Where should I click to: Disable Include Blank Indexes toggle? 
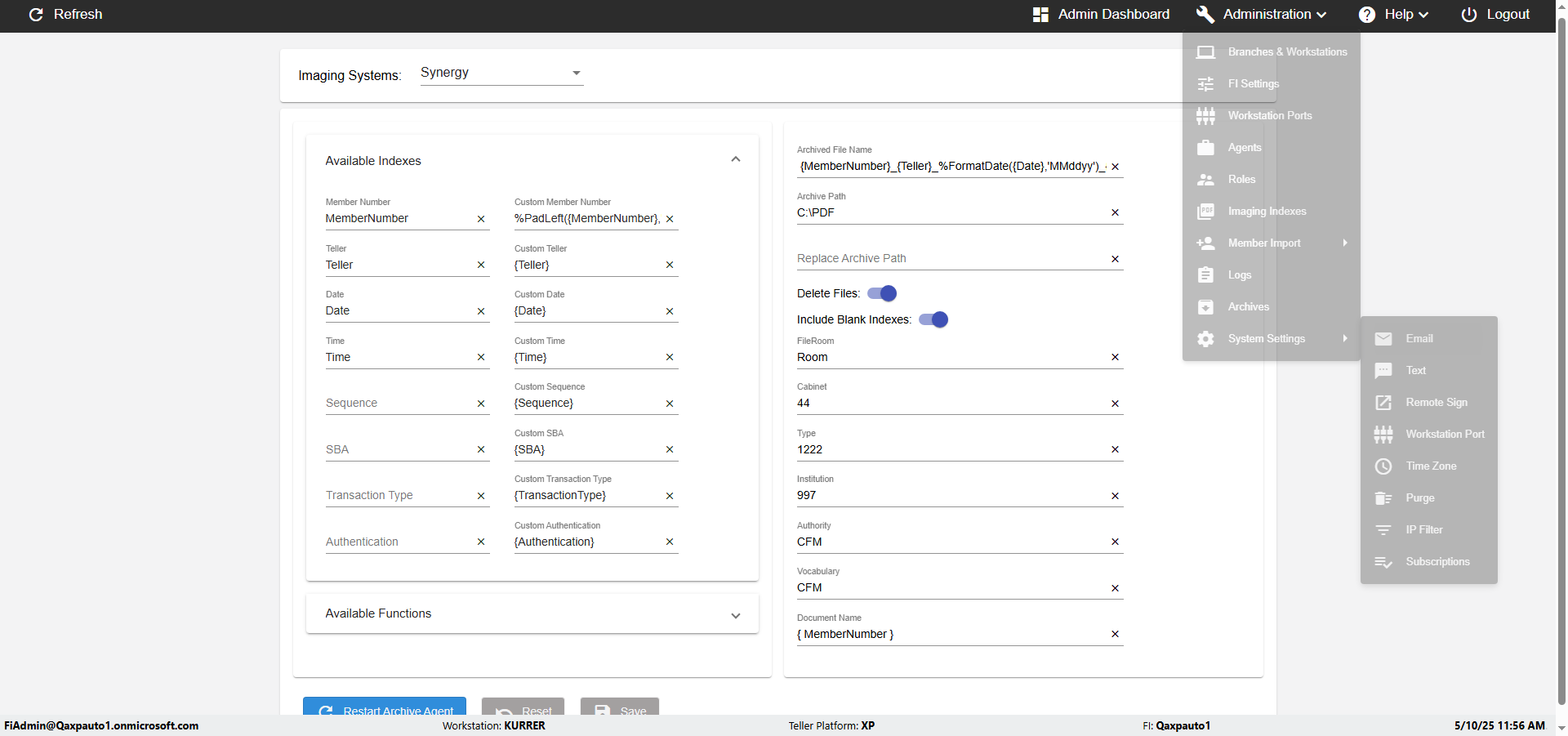[x=933, y=319]
